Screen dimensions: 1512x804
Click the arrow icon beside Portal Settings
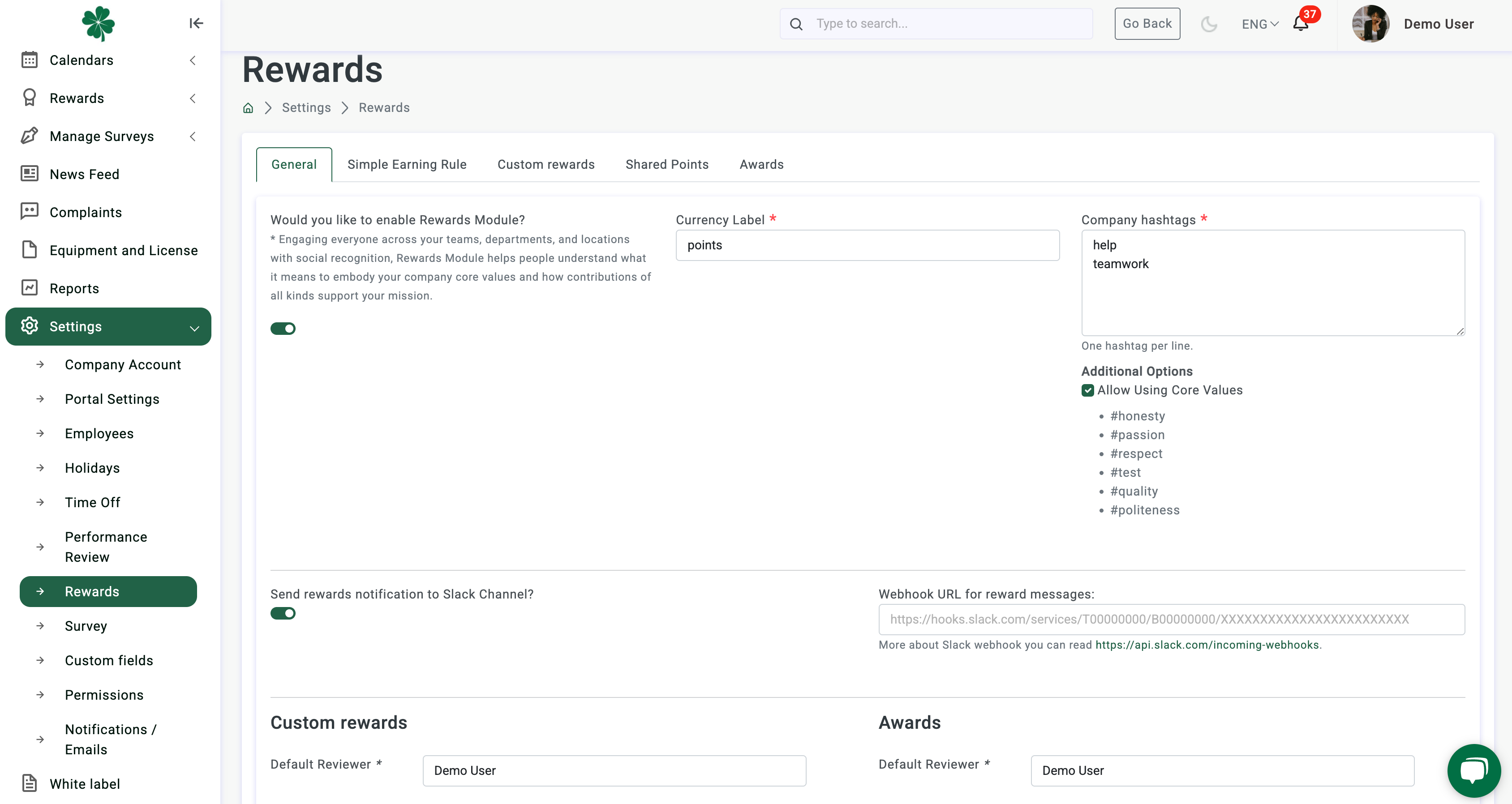tap(40, 399)
